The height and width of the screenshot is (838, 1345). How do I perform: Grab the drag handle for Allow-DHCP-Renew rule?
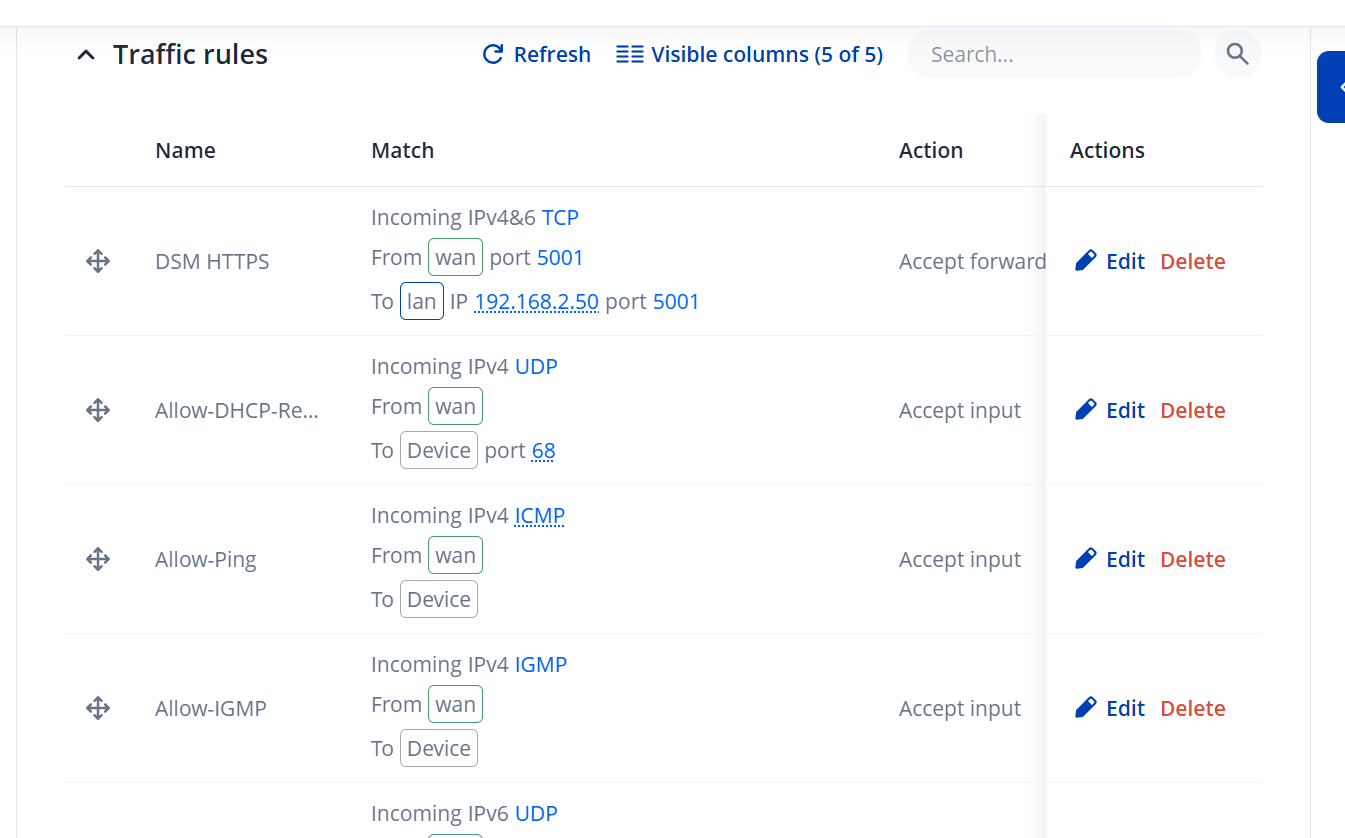(98, 411)
